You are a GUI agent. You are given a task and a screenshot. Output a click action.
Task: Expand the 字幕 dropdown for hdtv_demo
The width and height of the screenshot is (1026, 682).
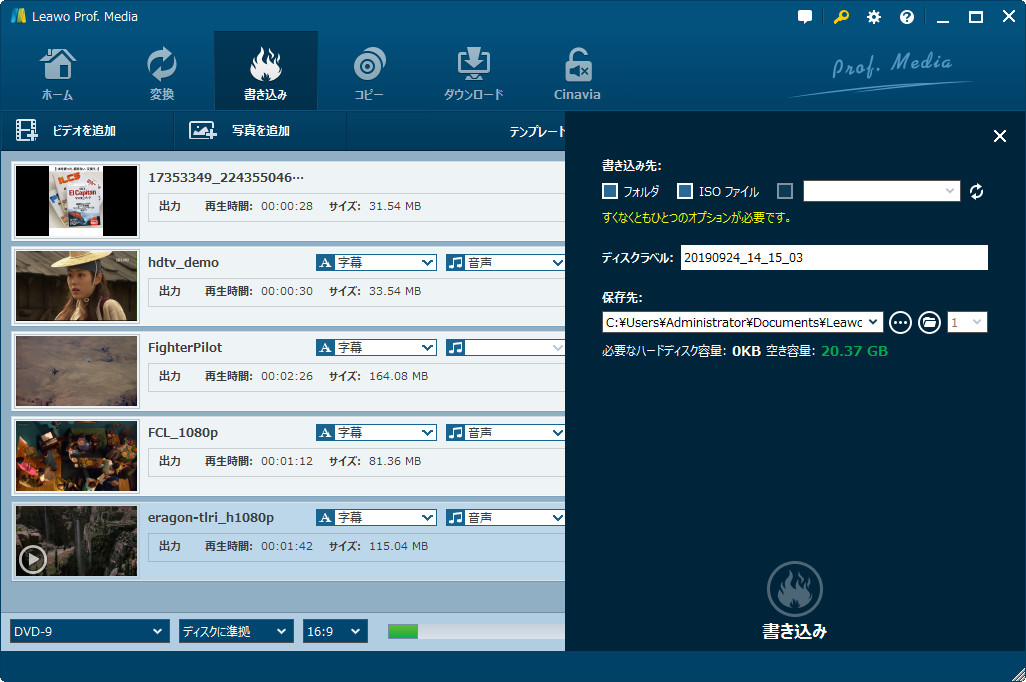(x=376, y=262)
